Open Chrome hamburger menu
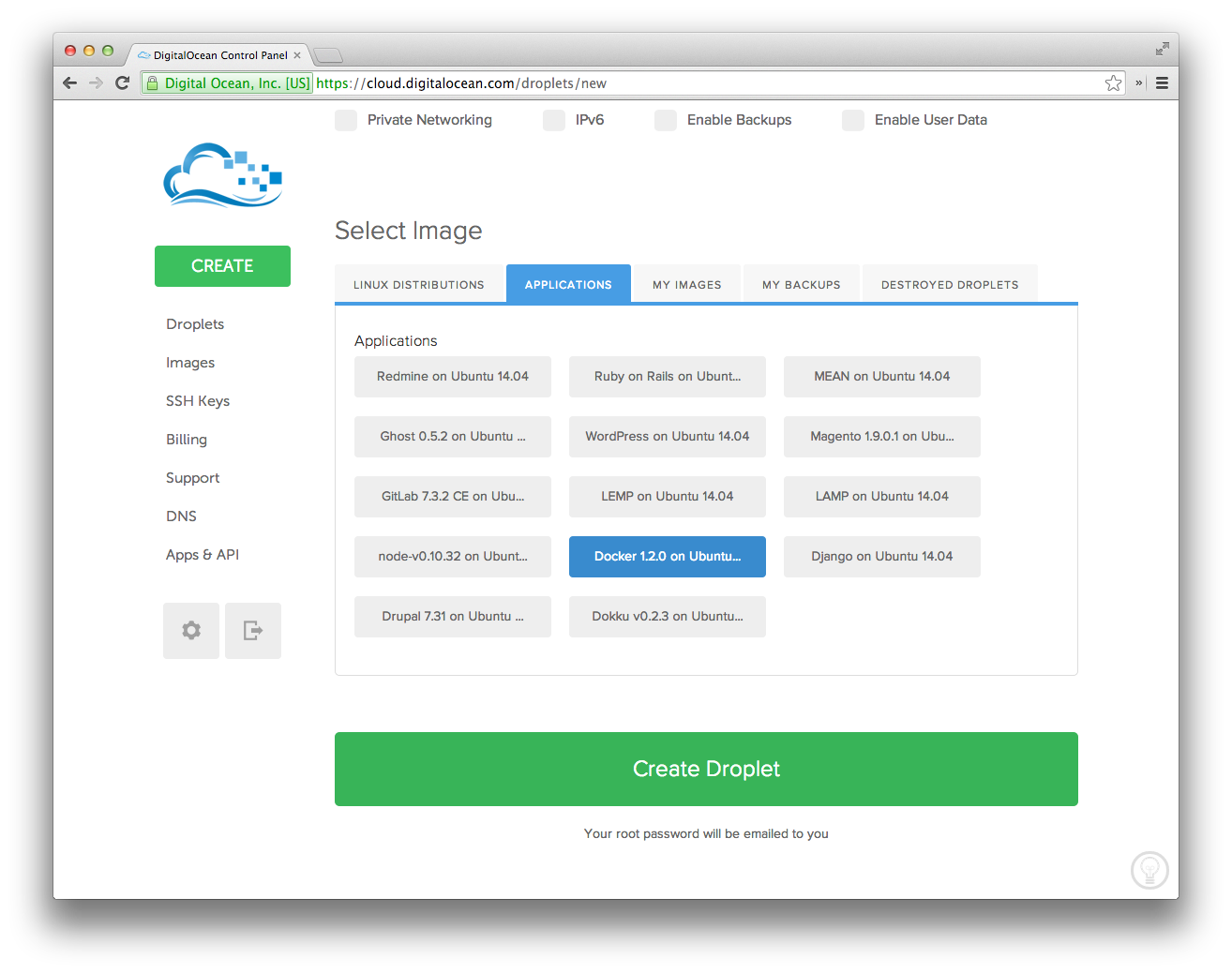 tap(1162, 82)
